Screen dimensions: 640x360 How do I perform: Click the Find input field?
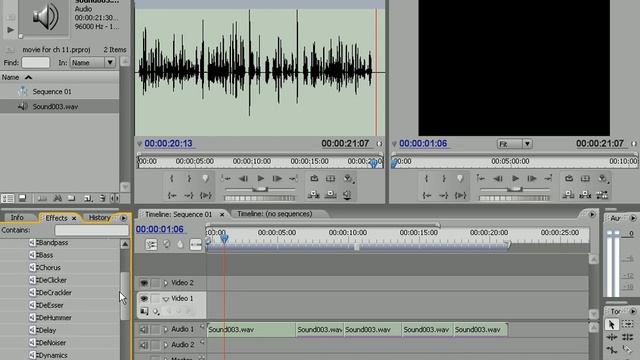(x=36, y=63)
